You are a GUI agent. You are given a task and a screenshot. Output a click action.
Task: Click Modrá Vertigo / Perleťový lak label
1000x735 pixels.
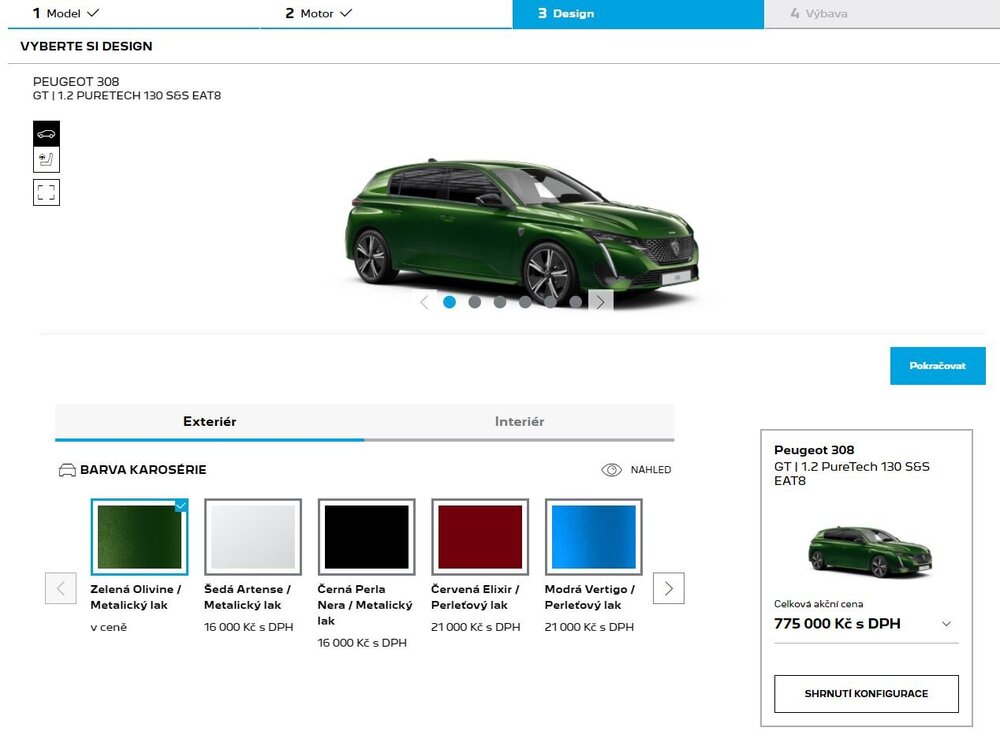coord(589,597)
